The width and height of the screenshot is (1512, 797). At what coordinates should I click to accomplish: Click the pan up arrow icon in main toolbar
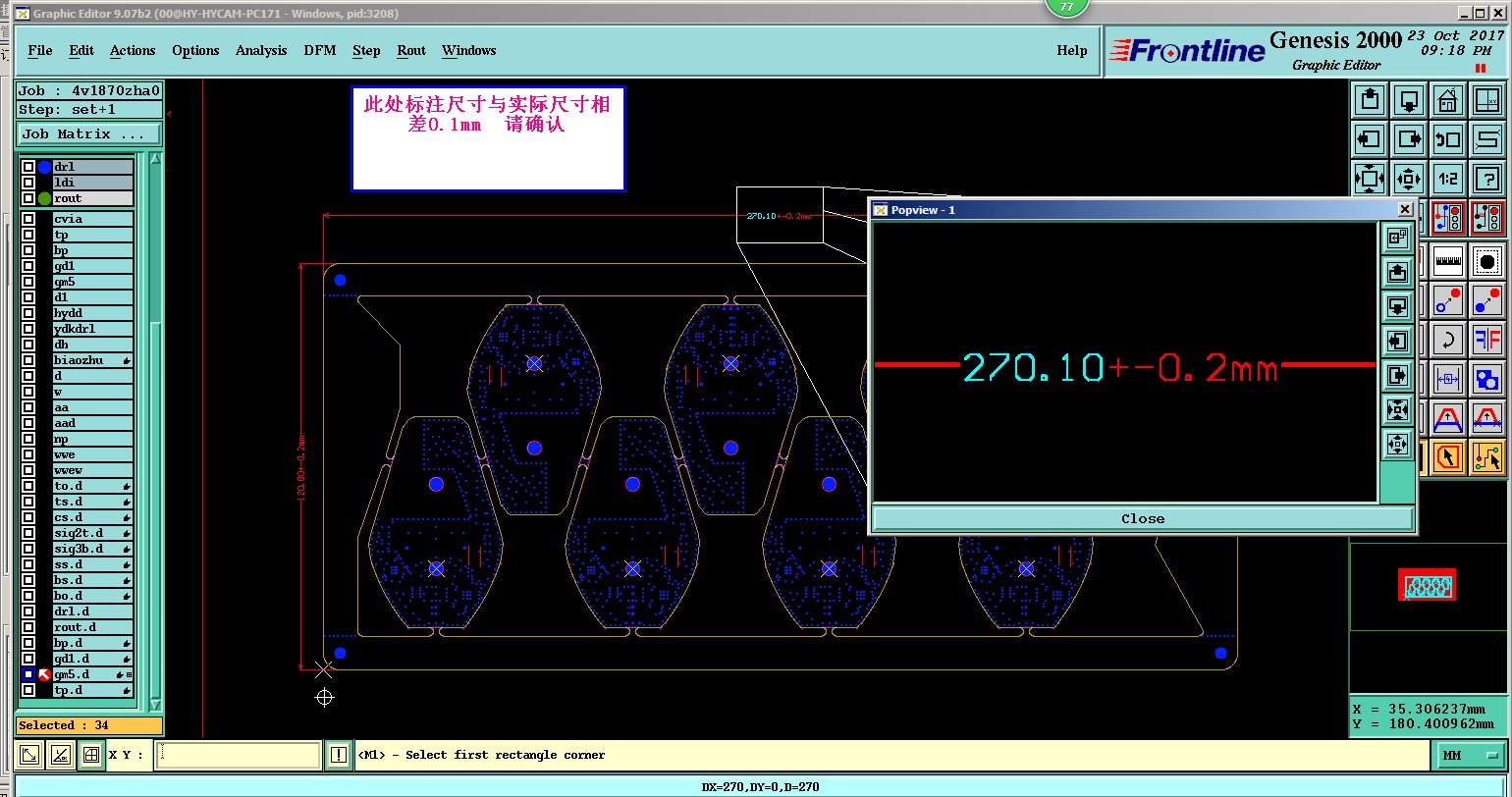[1371, 100]
